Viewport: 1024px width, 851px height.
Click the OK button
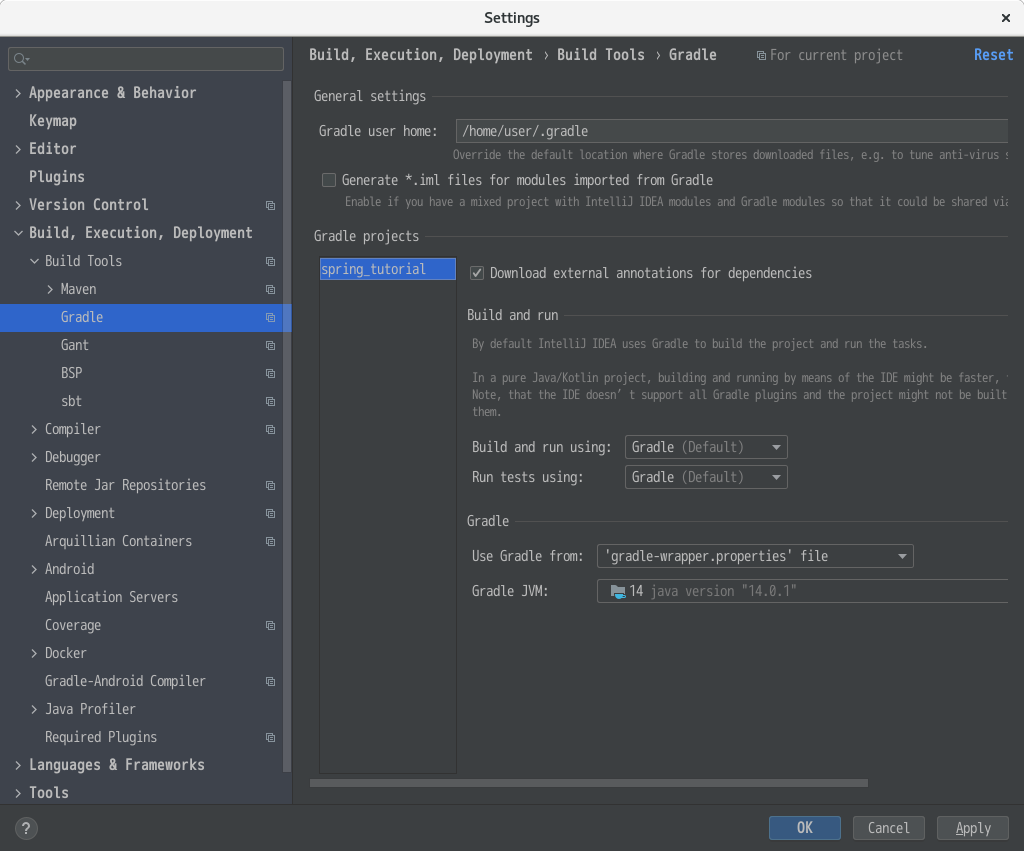805,828
